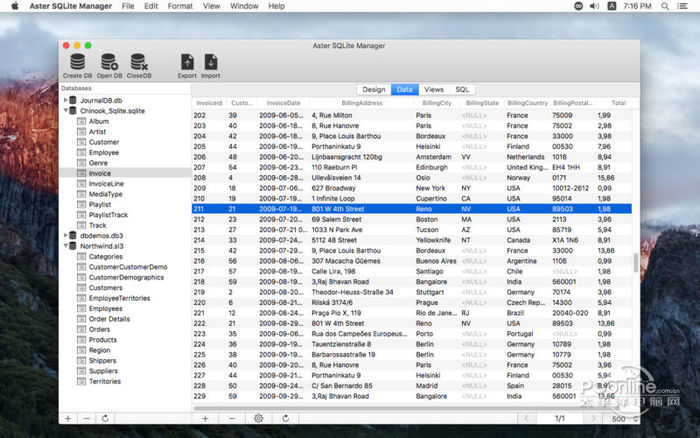
Task: Open Notification Center in the menu bar
Action: (682, 6)
